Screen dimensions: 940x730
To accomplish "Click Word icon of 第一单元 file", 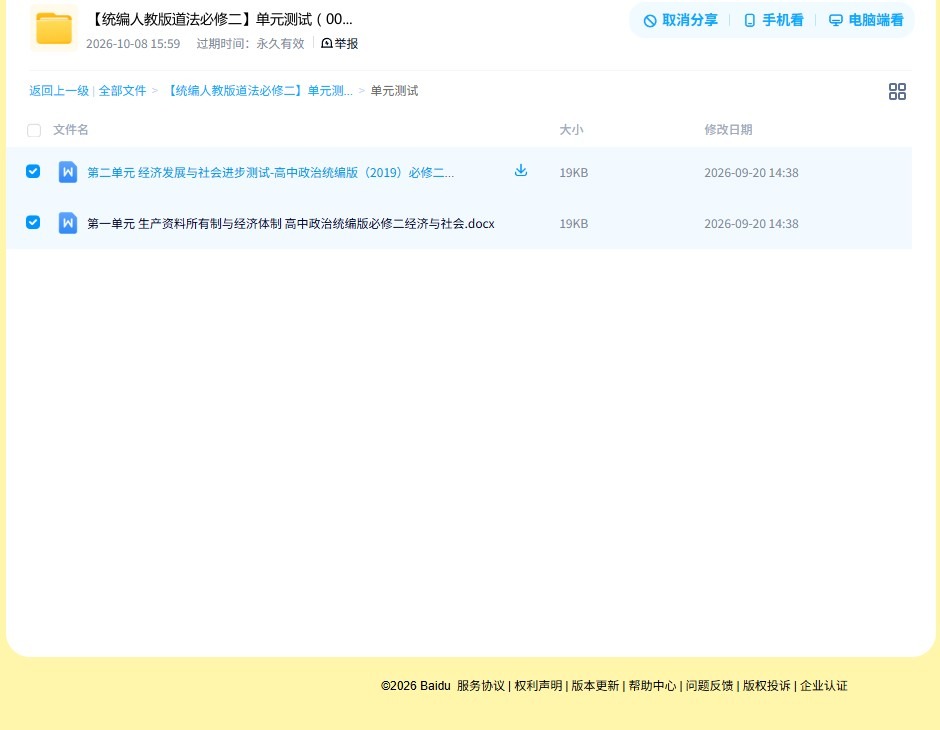I will pos(68,223).
